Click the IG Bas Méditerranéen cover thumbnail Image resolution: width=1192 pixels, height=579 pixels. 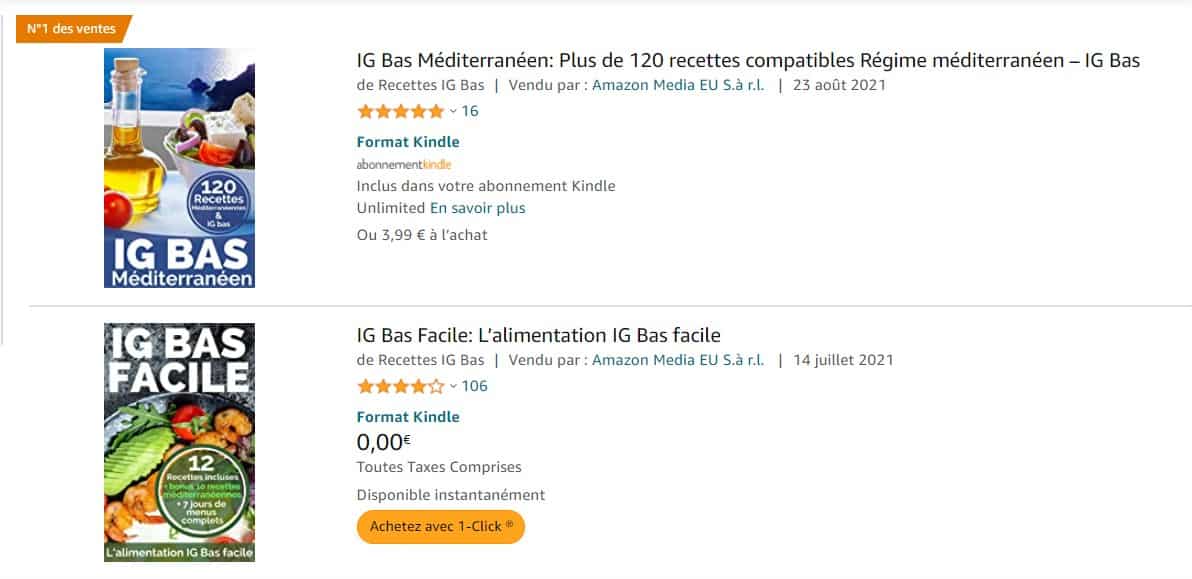click(x=179, y=168)
